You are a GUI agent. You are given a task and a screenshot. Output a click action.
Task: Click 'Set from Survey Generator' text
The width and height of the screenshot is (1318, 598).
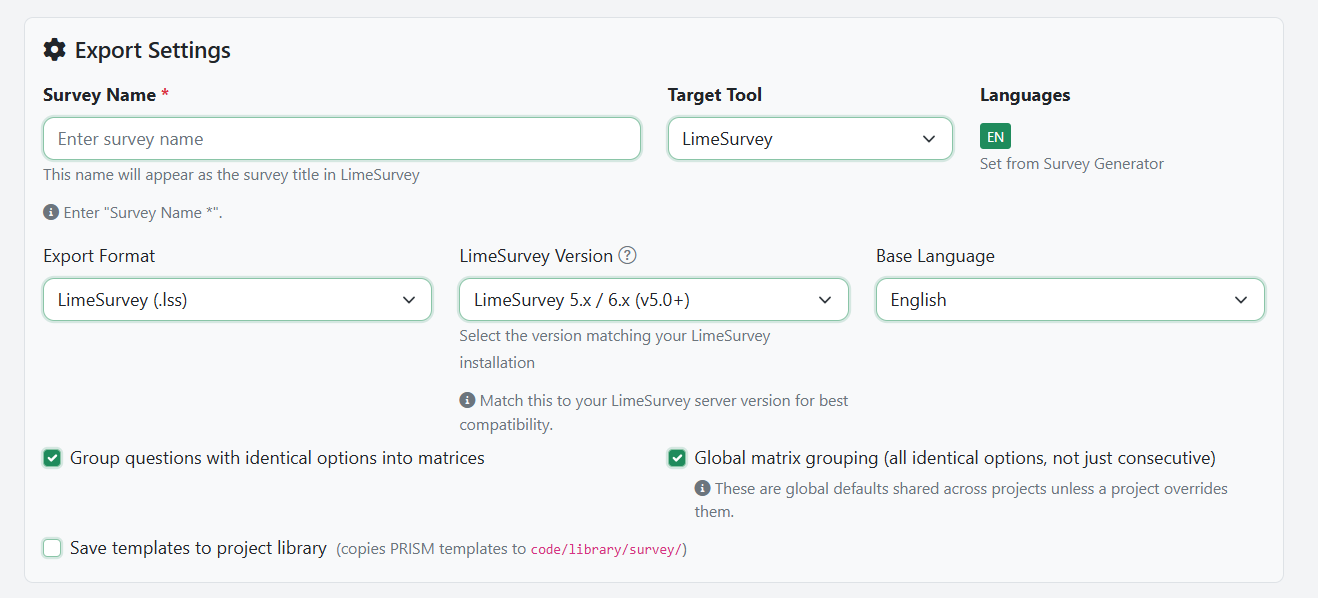(x=1072, y=164)
